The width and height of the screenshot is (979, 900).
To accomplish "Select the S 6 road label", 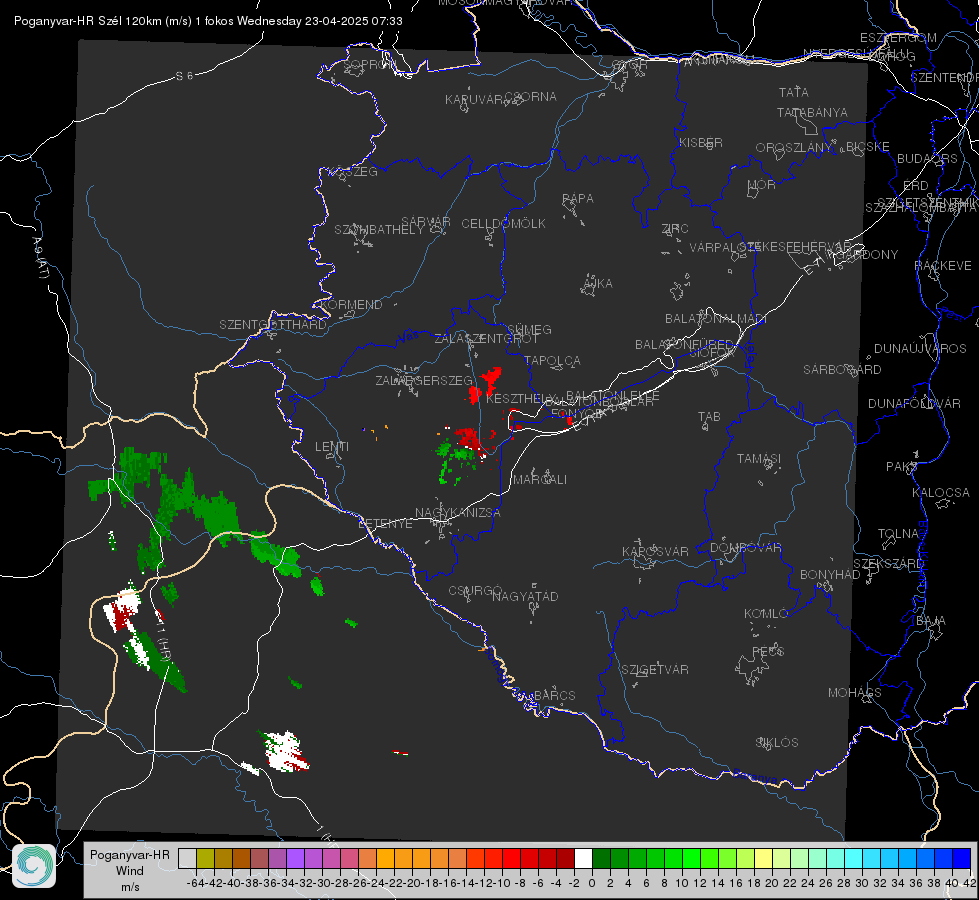I will coord(184,76).
